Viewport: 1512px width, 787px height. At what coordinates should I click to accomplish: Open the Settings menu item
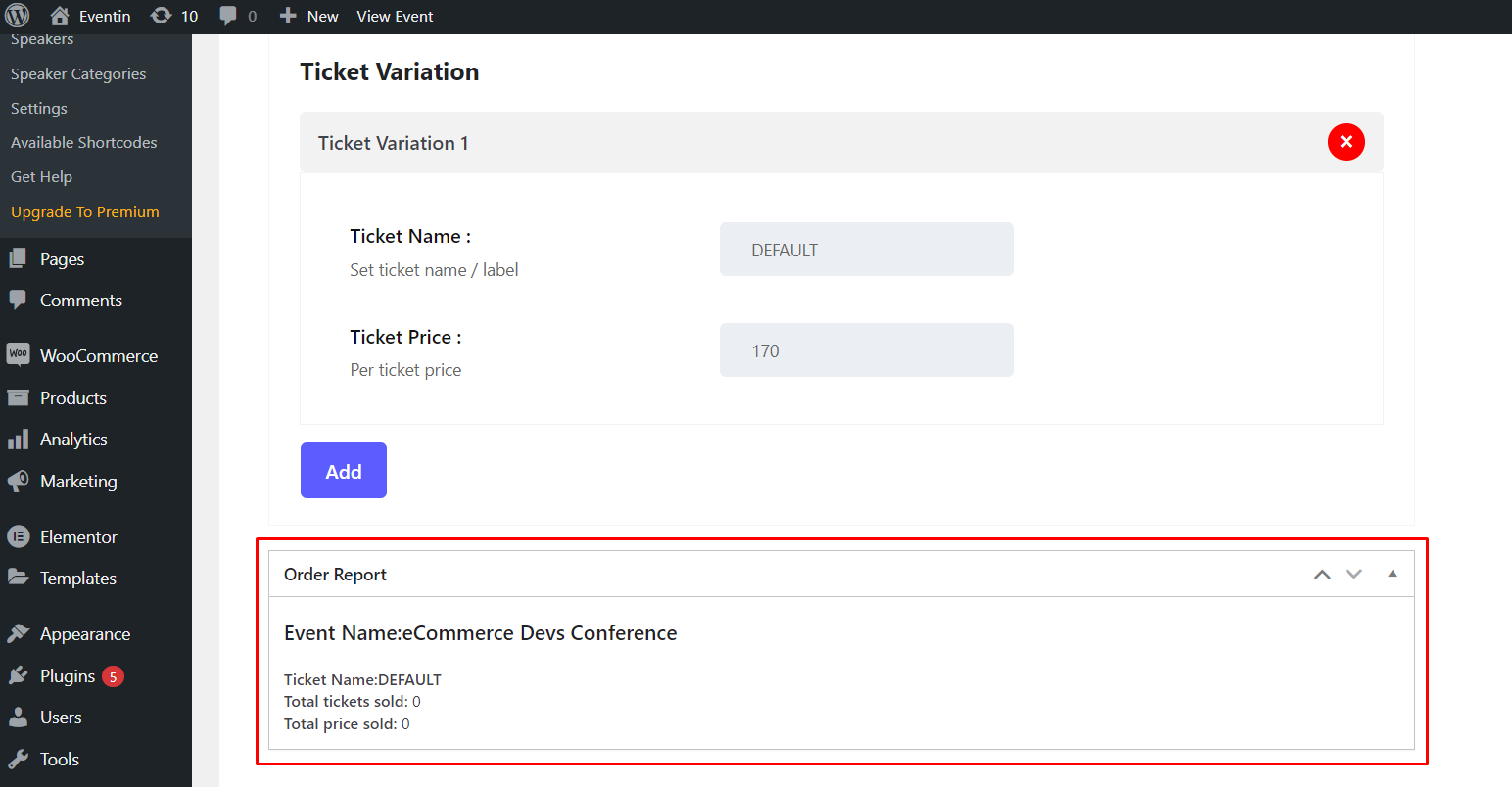[x=38, y=108]
